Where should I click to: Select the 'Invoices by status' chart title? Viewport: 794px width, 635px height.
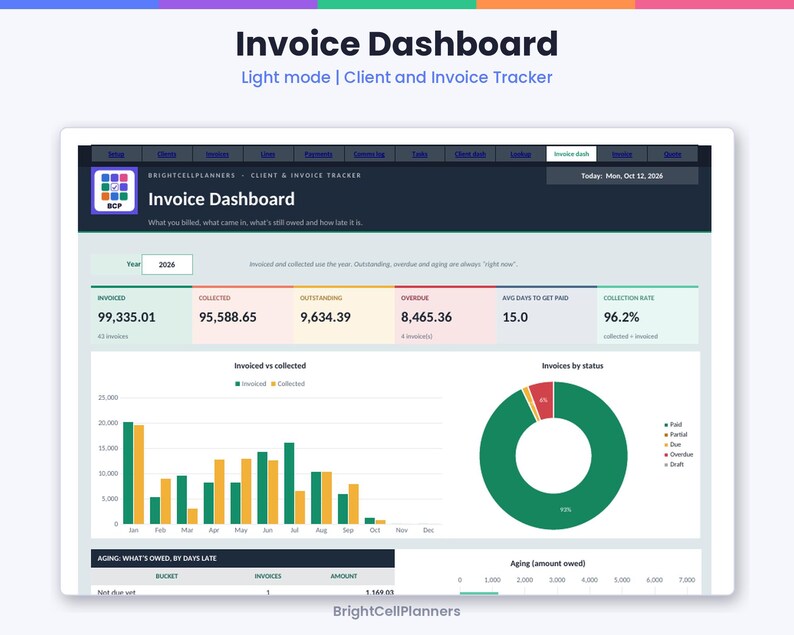[x=572, y=366]
